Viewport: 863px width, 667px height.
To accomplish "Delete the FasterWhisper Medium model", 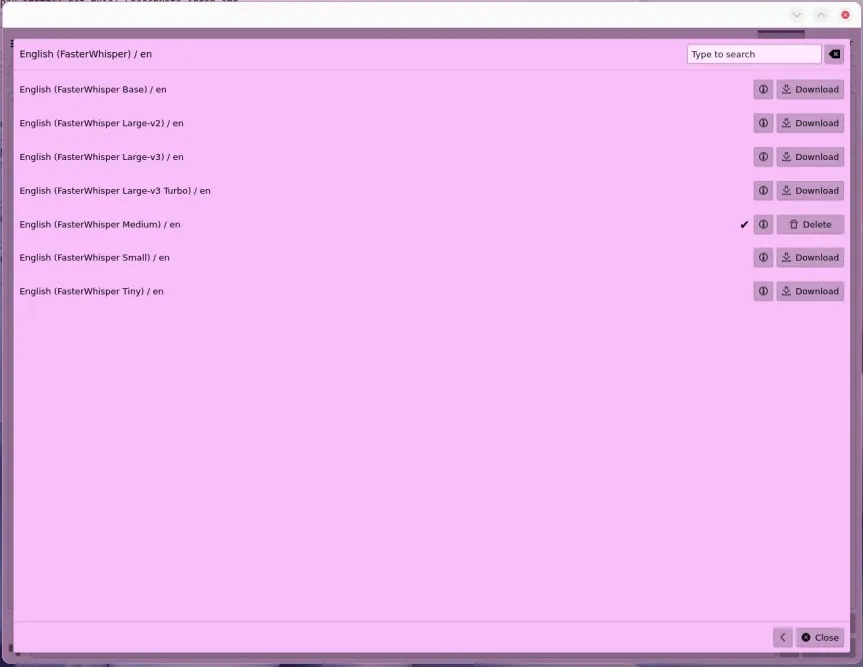I will [810, 225].
